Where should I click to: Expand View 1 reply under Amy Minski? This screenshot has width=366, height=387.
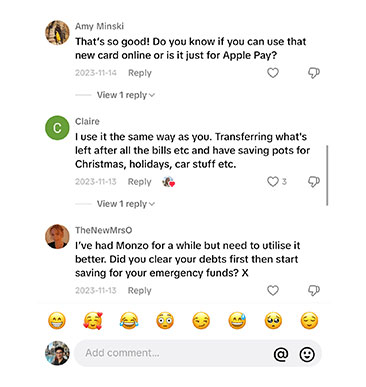[126, 95]
